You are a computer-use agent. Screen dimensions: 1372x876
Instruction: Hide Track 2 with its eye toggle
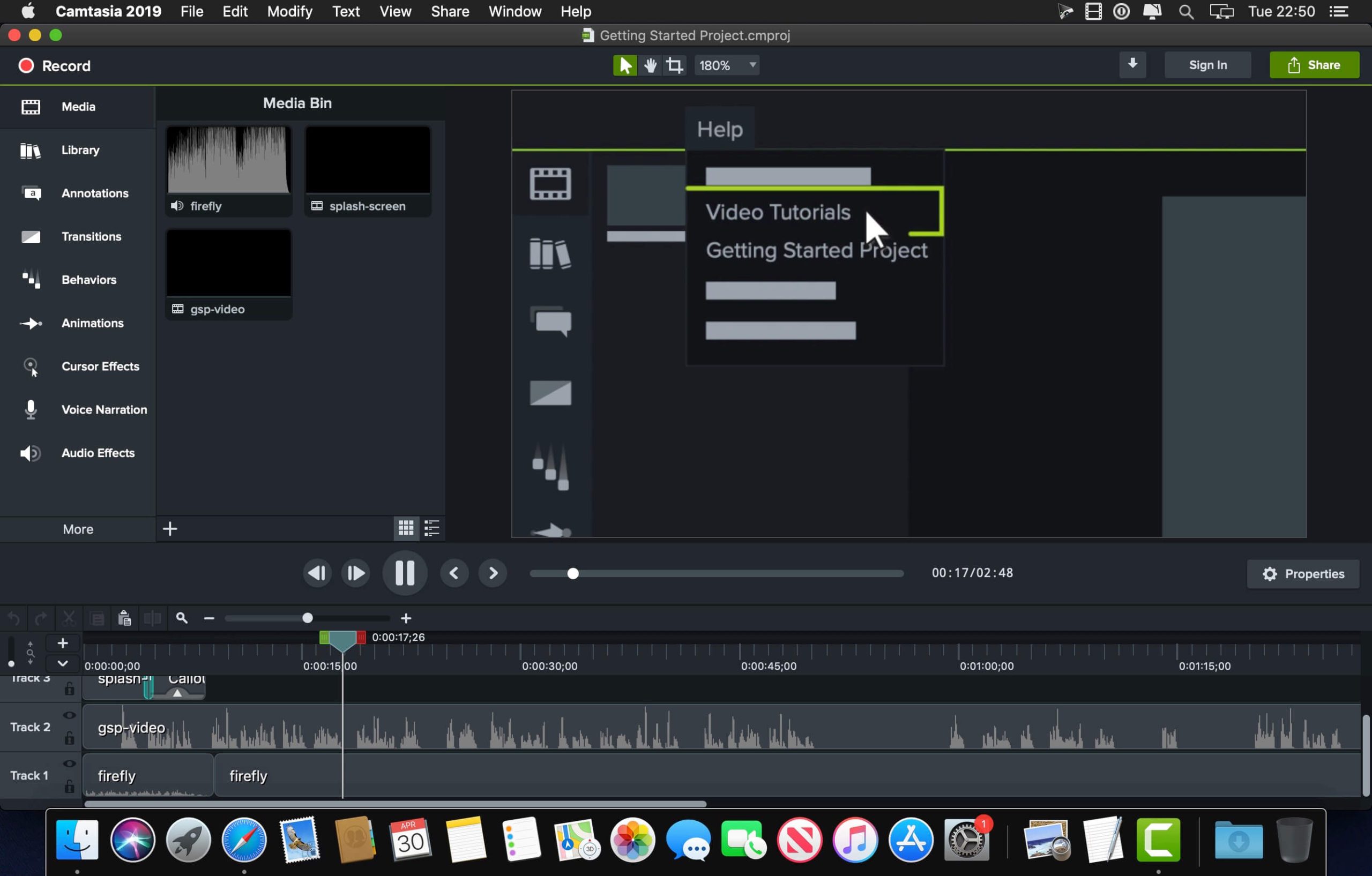[x=70, y=715]
